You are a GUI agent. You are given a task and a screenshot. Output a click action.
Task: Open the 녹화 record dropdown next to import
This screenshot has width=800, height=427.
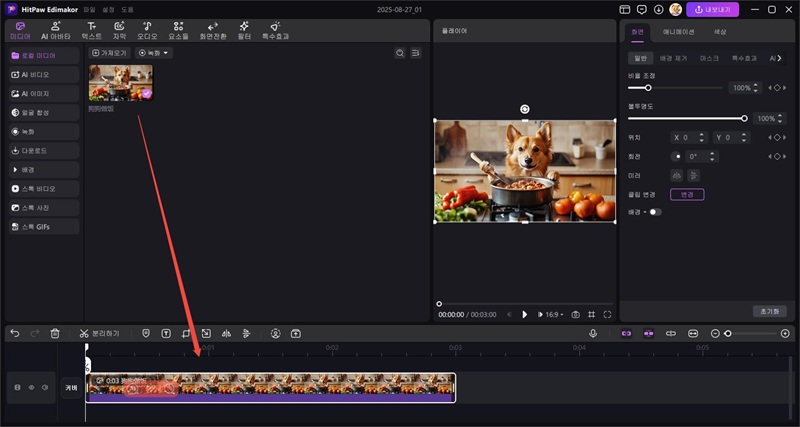154,53
